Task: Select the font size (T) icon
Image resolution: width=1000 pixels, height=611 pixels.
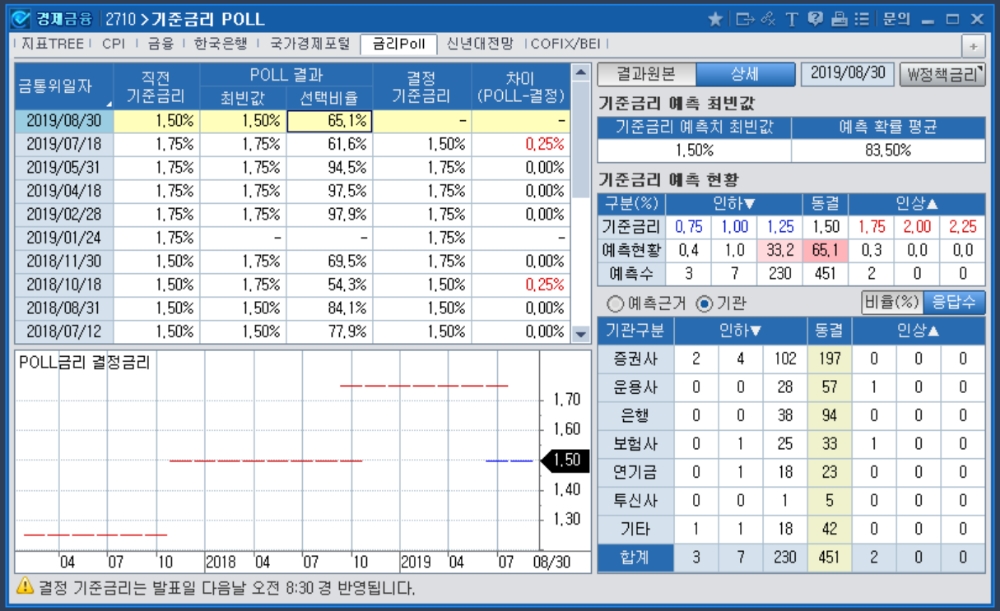Action: pyautogui.click(x=791, y=17)
